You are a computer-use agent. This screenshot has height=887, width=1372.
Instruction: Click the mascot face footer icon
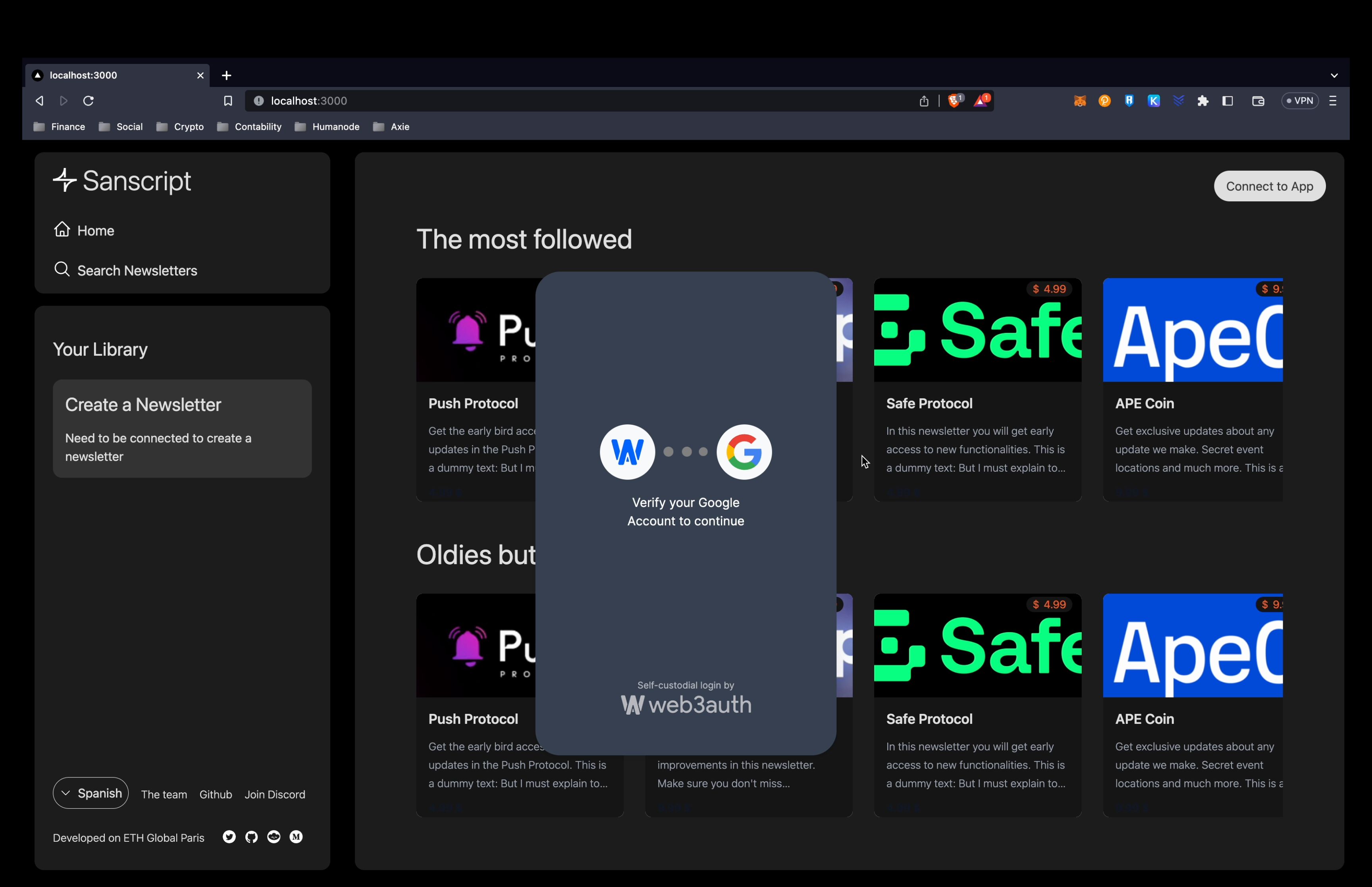274,837
